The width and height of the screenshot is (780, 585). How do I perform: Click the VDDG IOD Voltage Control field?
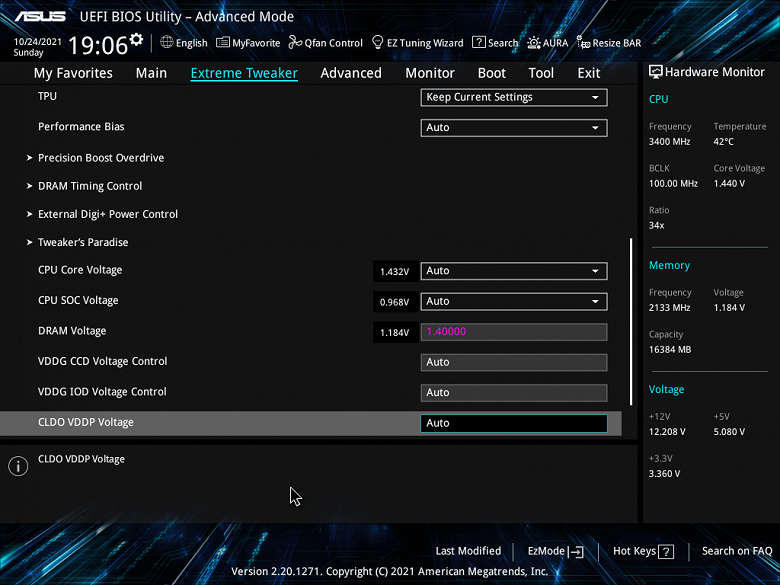[514, 393]
